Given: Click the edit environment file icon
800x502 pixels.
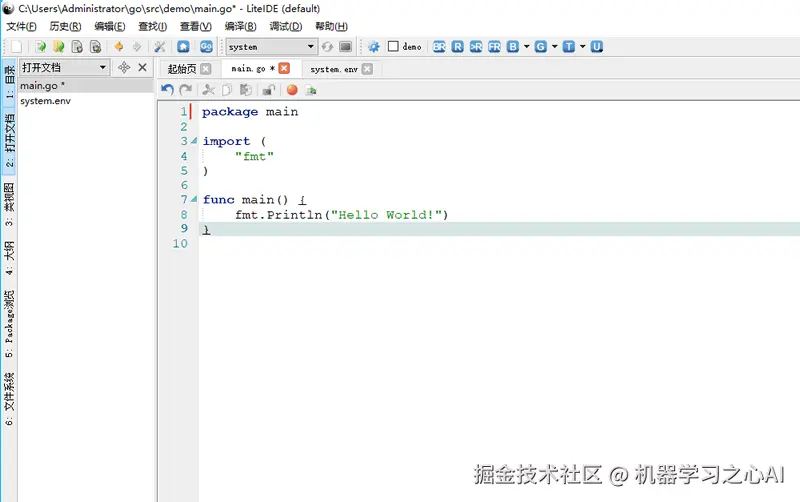Looking at the screenshot, I should [345, 47].
